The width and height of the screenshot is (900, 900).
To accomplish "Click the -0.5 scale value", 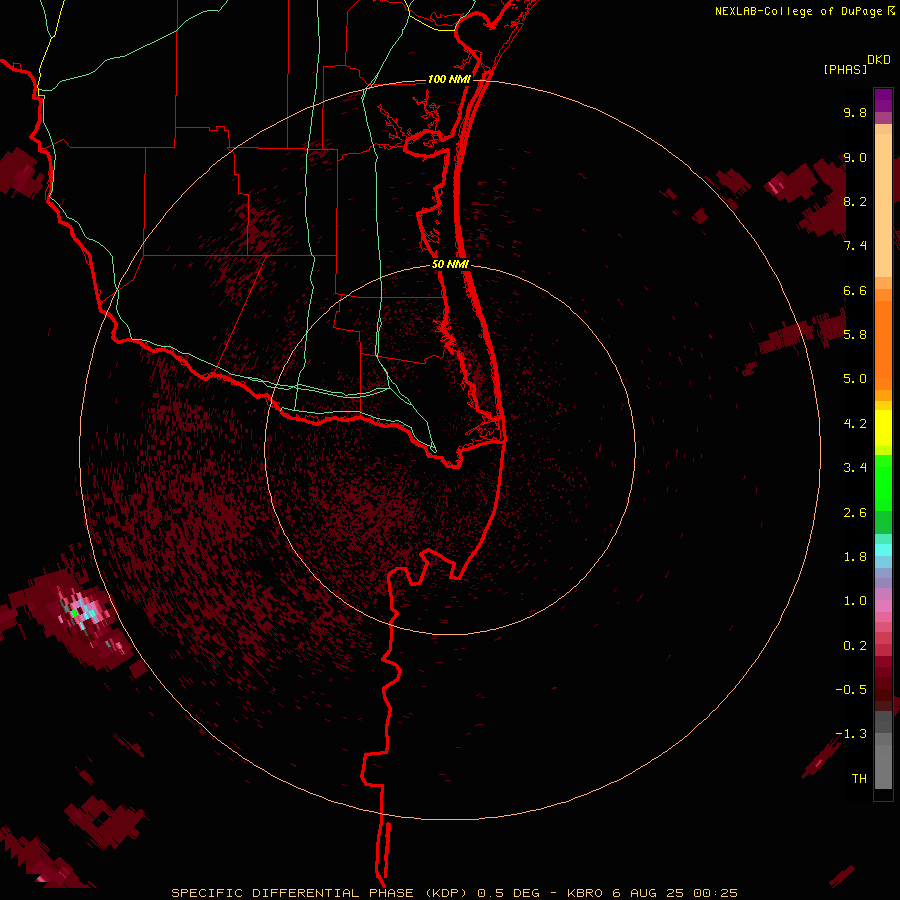I will [x=851, y=690].
